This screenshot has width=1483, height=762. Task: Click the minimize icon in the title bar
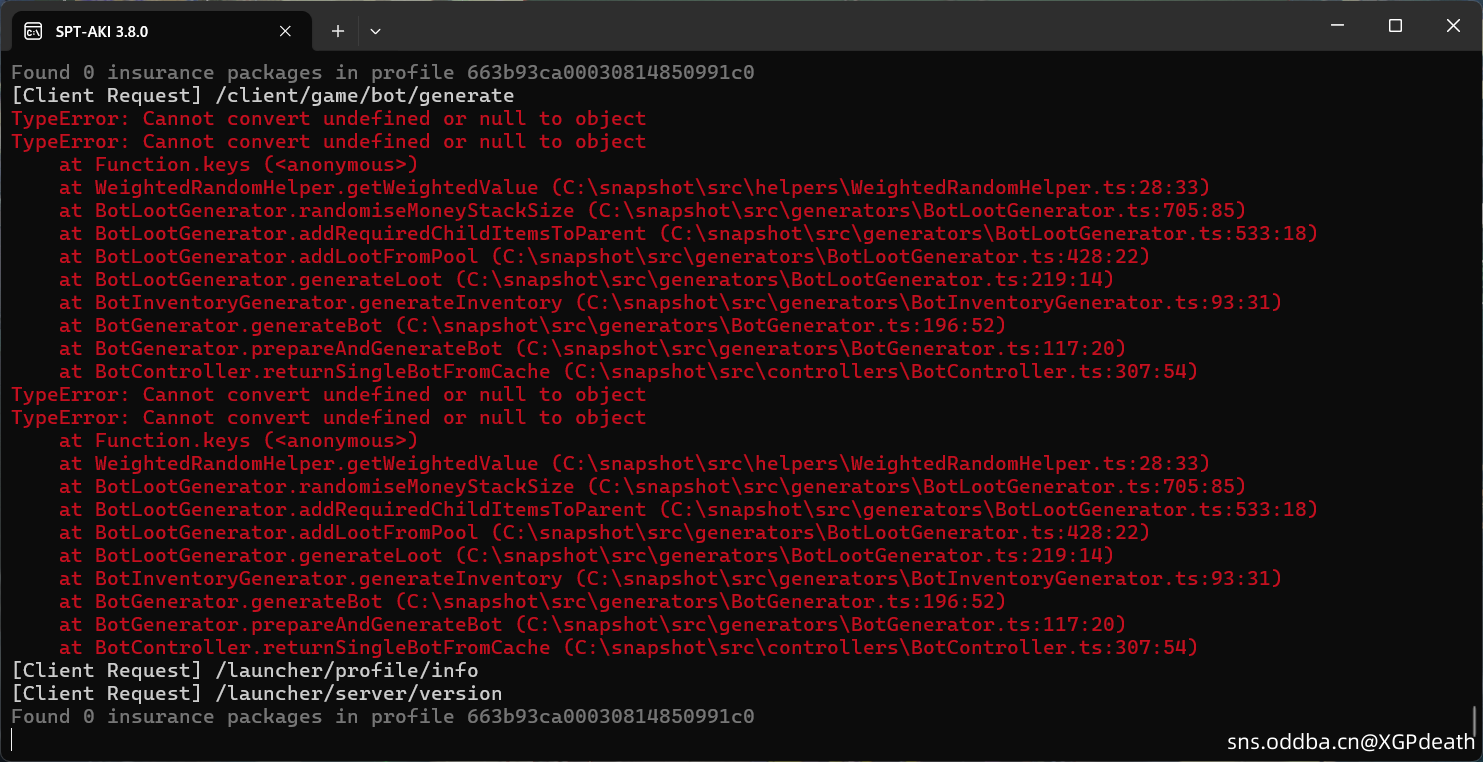[1336, 25]
